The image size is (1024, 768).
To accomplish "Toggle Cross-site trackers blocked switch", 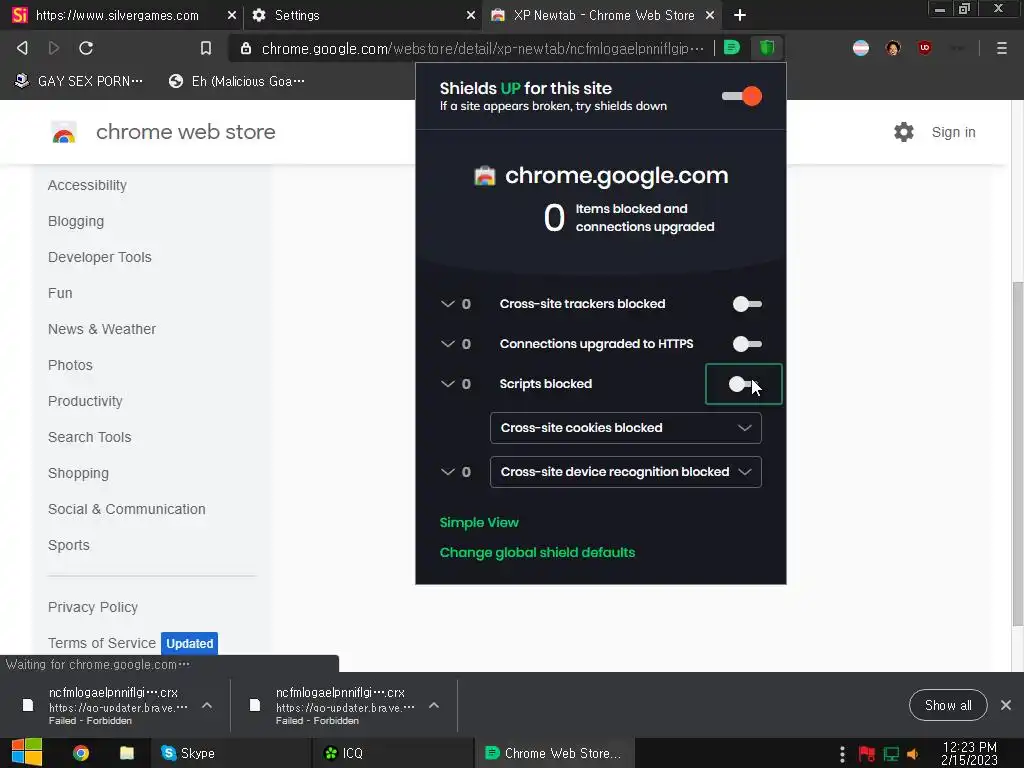I will (x=747, y=304).
